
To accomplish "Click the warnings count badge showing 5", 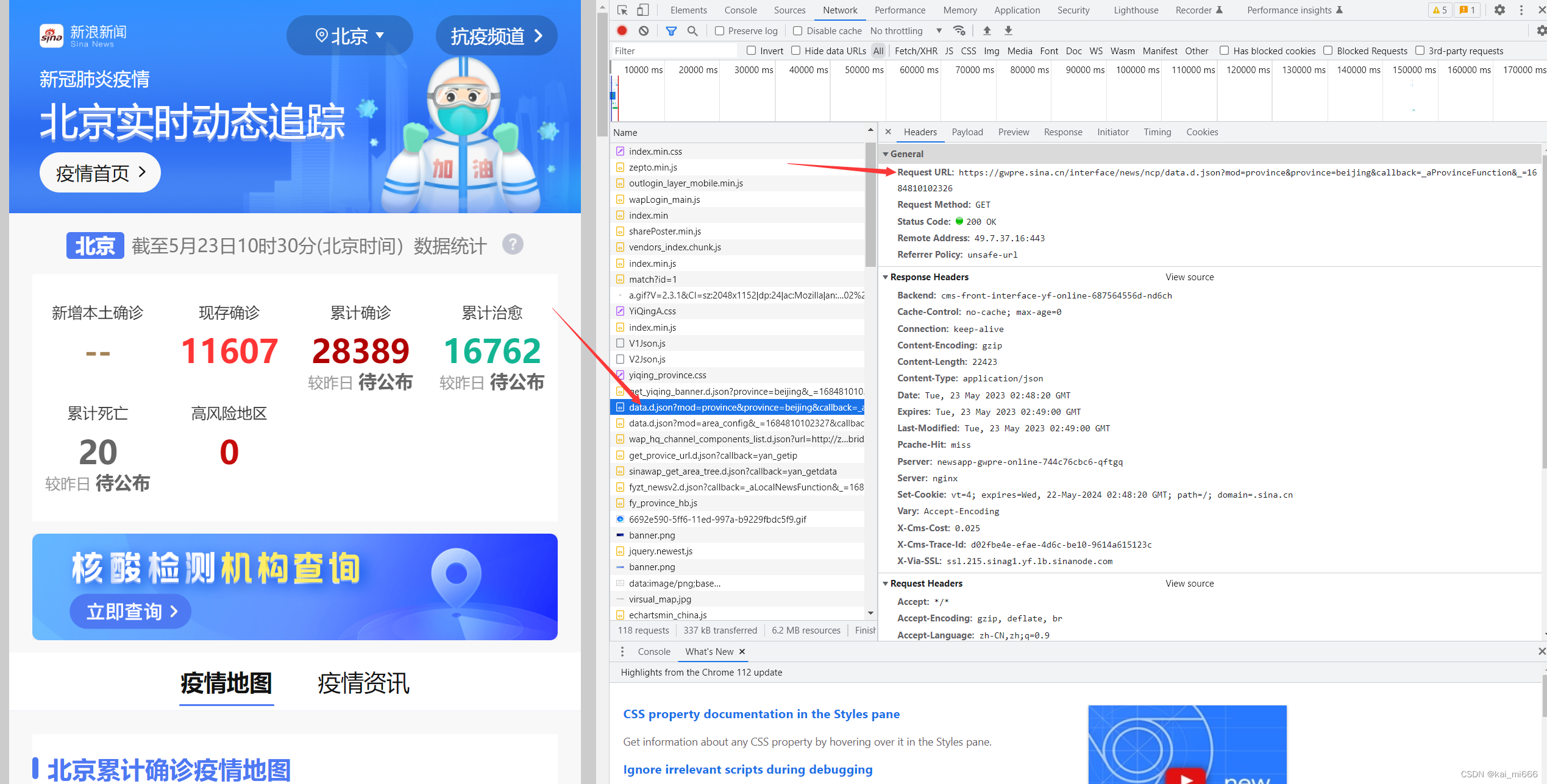I will [x=1440, y=10].
